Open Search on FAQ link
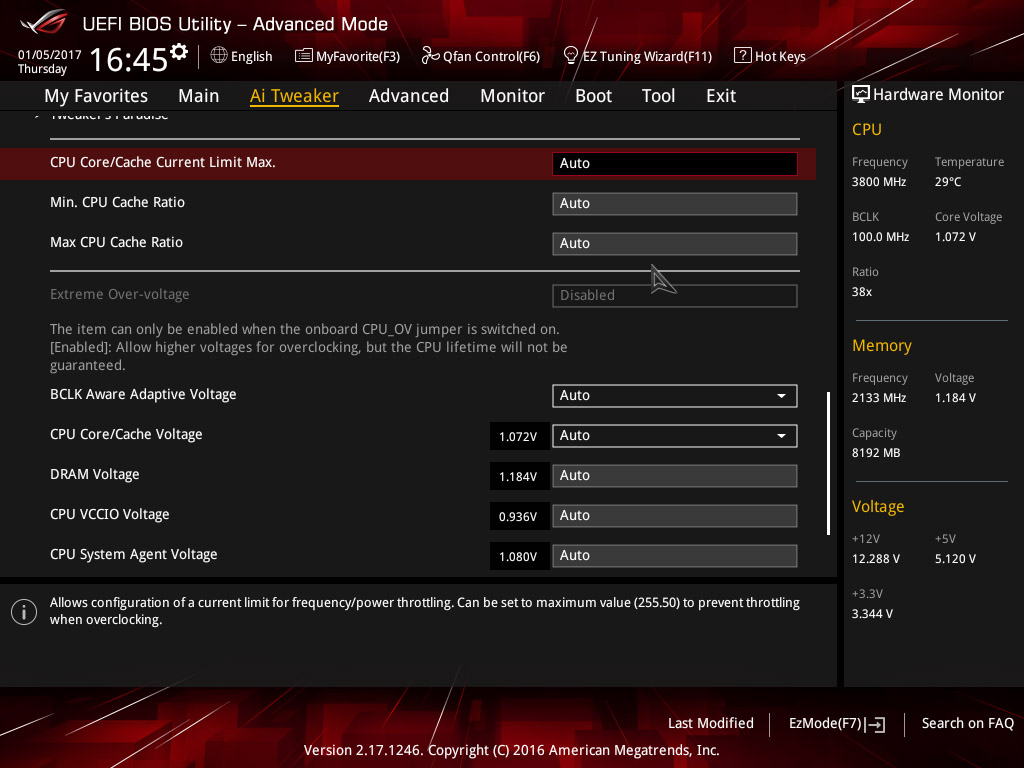 [x=967, y=724]
